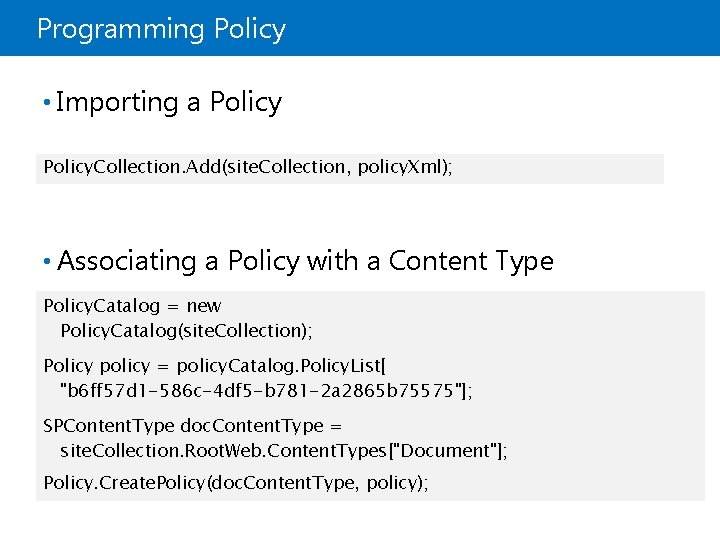The image size is (720, 540).
Task: Click the "Policy.Catalog = new" code line
Action: pyautogui.click(x=132, y=306)
